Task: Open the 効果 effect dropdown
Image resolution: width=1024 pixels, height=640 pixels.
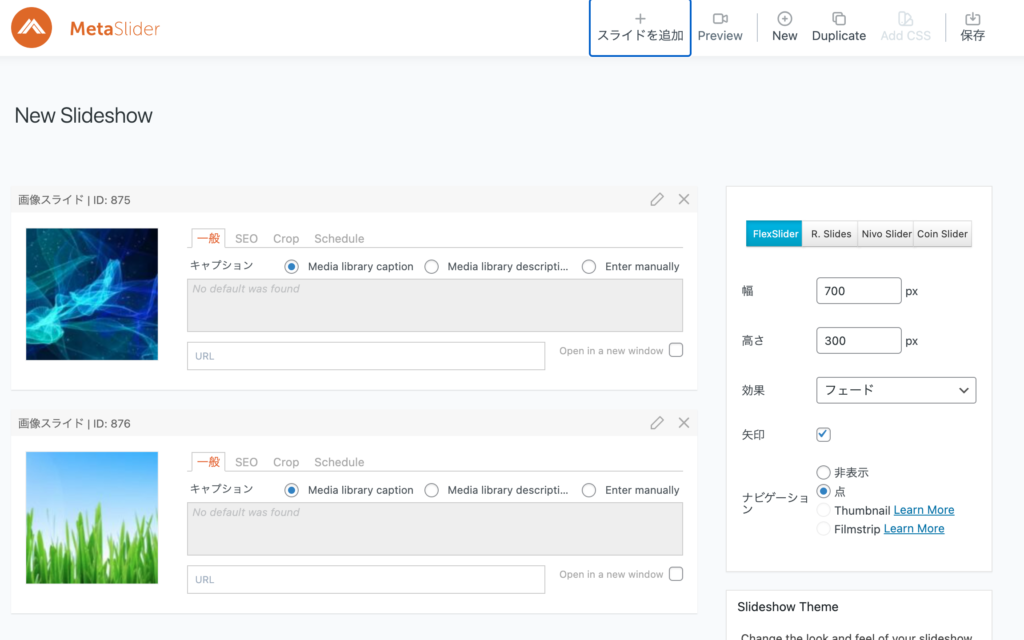Action: click(x=896, y=390)
